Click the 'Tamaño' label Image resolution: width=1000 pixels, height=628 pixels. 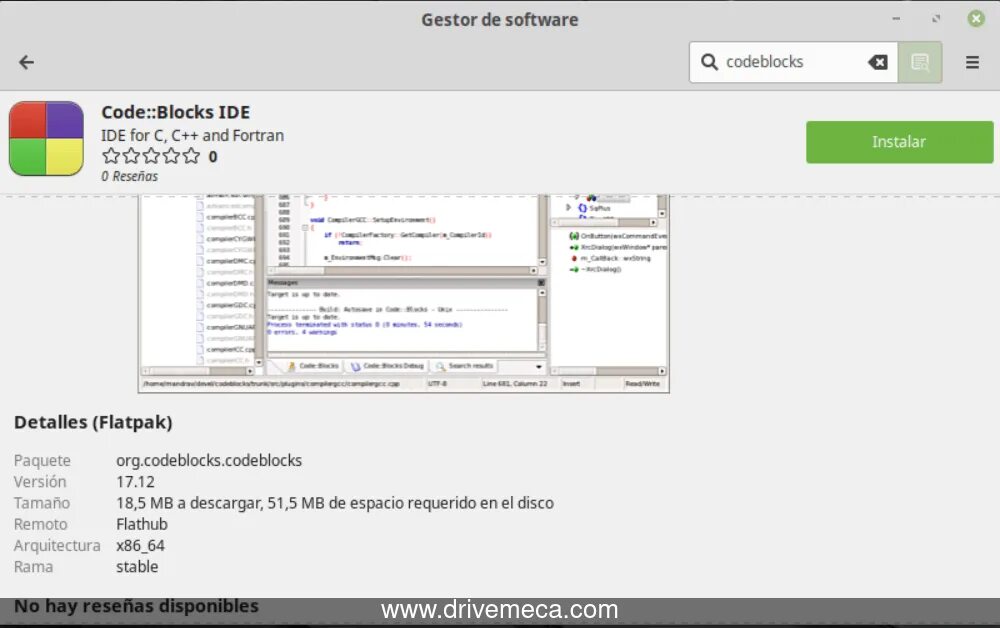[x=41, y=503]
